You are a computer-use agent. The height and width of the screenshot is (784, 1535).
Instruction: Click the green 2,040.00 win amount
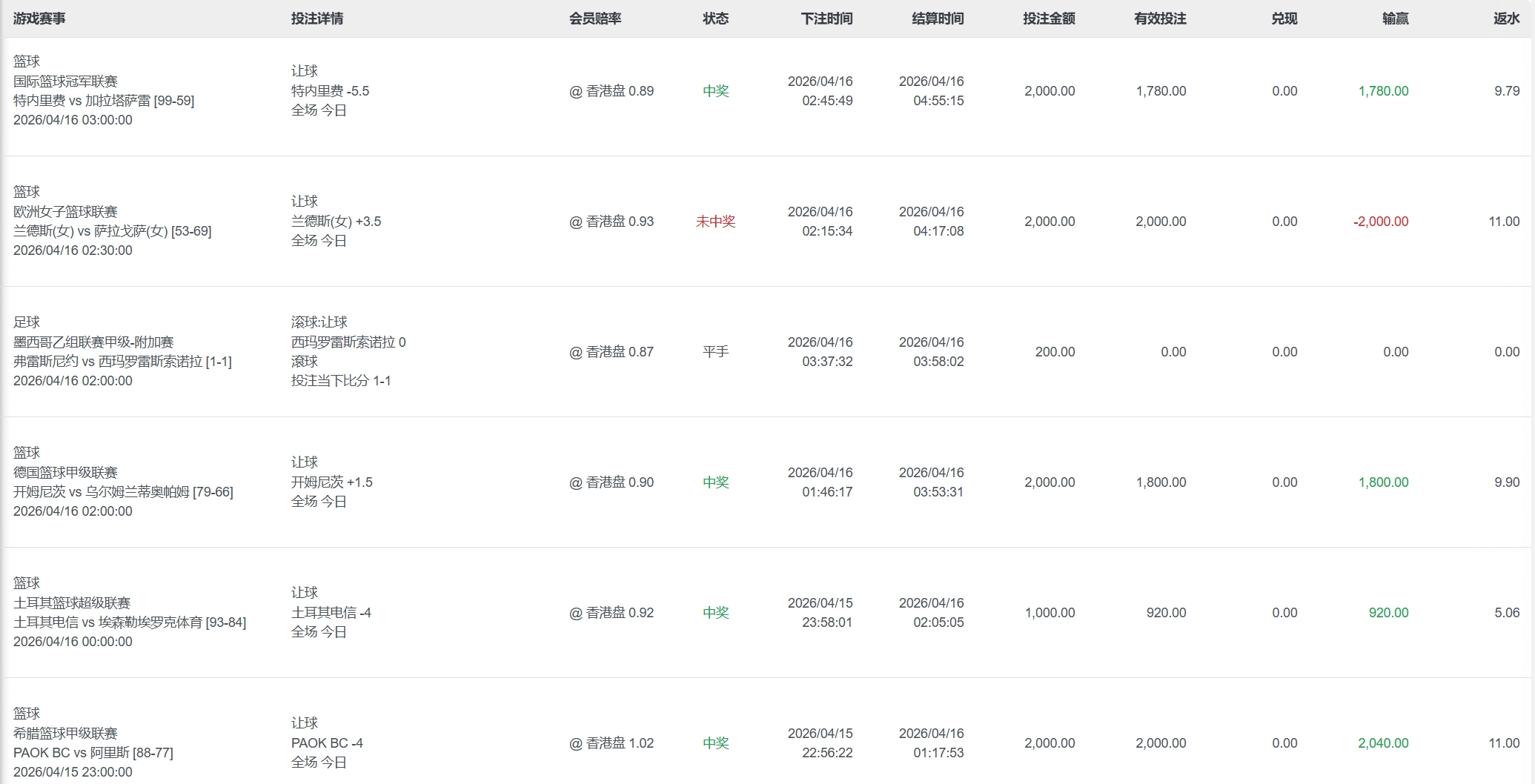[x=1383, y=743]
